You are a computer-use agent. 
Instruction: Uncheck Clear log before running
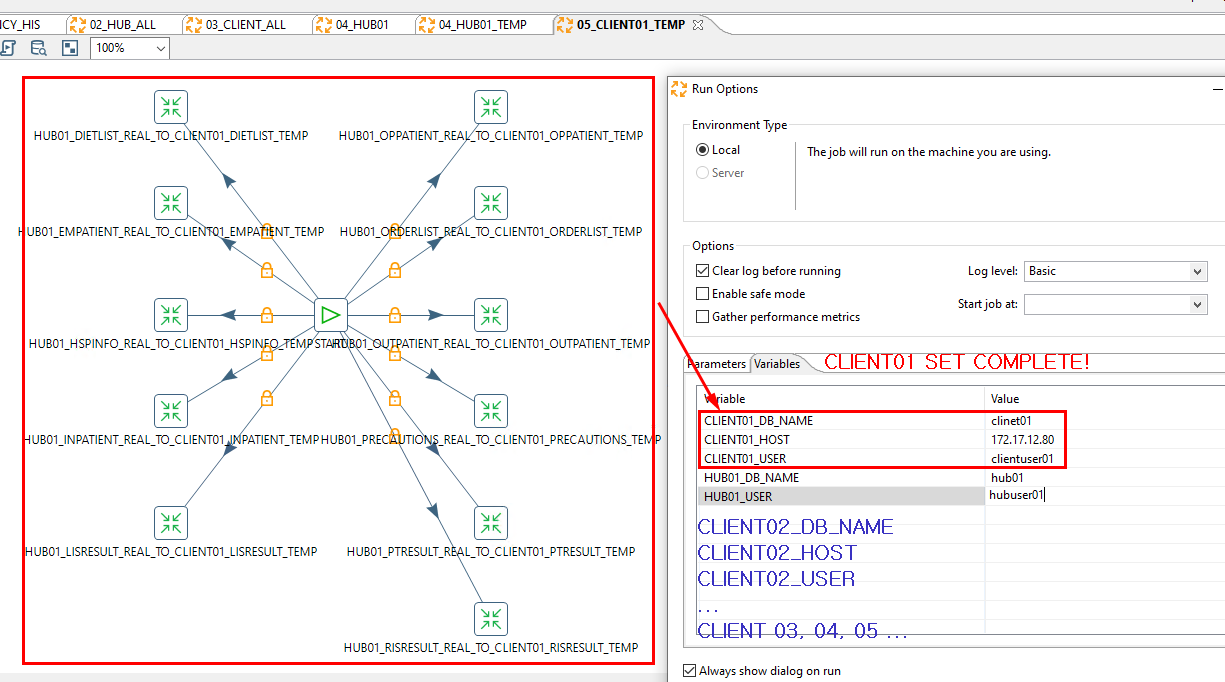[702, 271]
